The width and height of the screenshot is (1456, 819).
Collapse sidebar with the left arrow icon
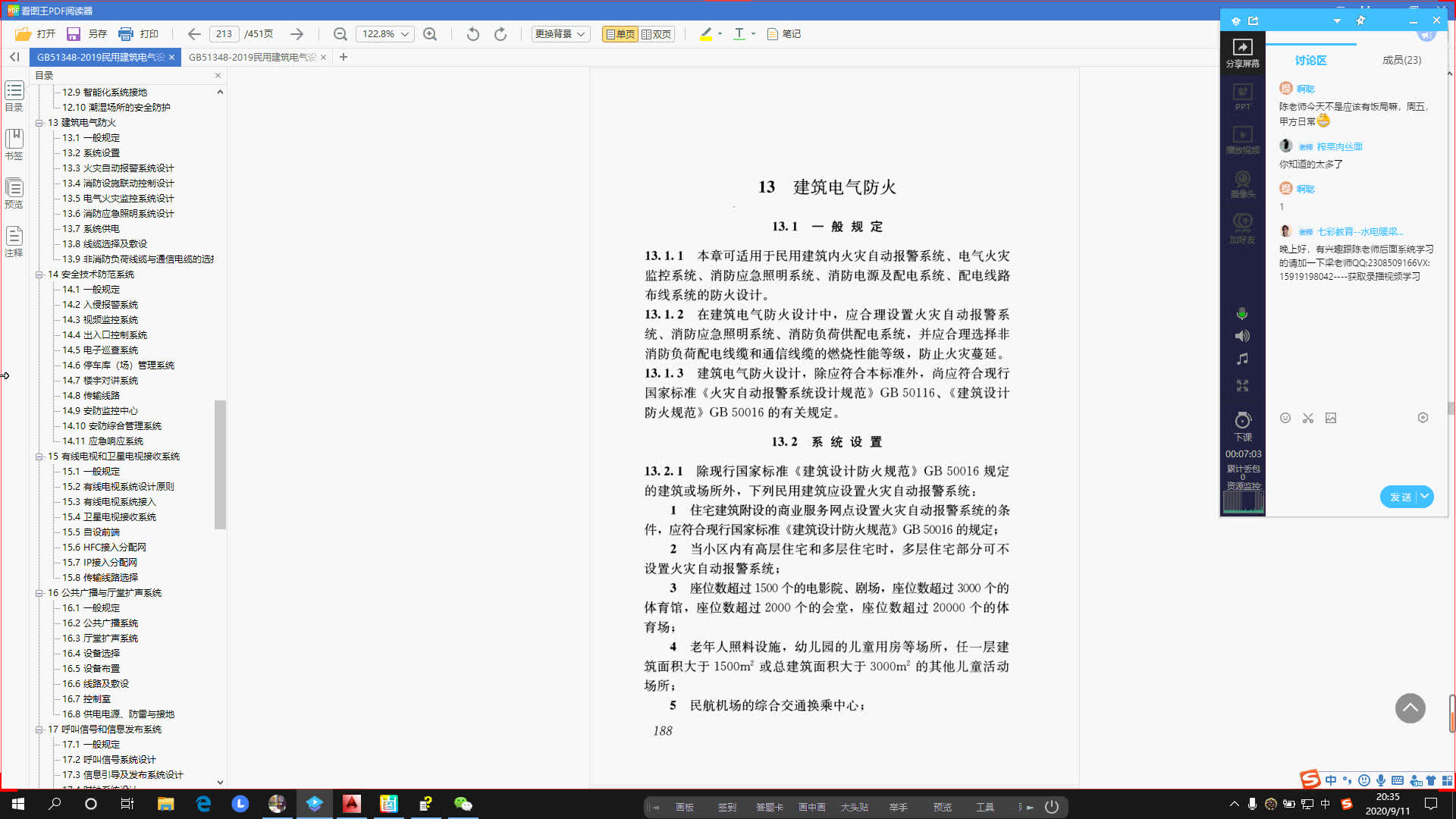coord(14,57)
